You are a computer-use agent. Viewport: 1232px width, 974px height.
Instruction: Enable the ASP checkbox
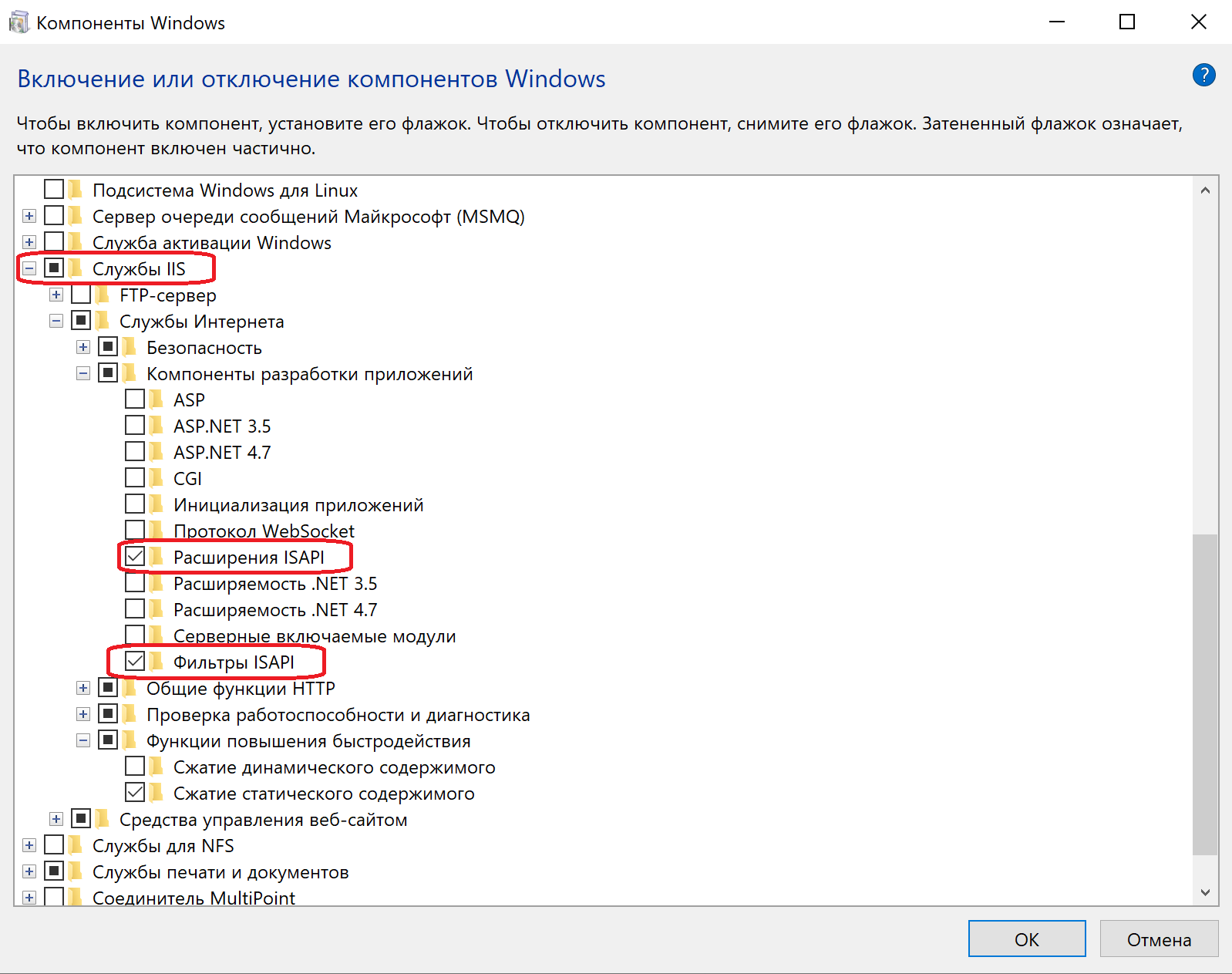pyautogui.click(x=135, y=399)
